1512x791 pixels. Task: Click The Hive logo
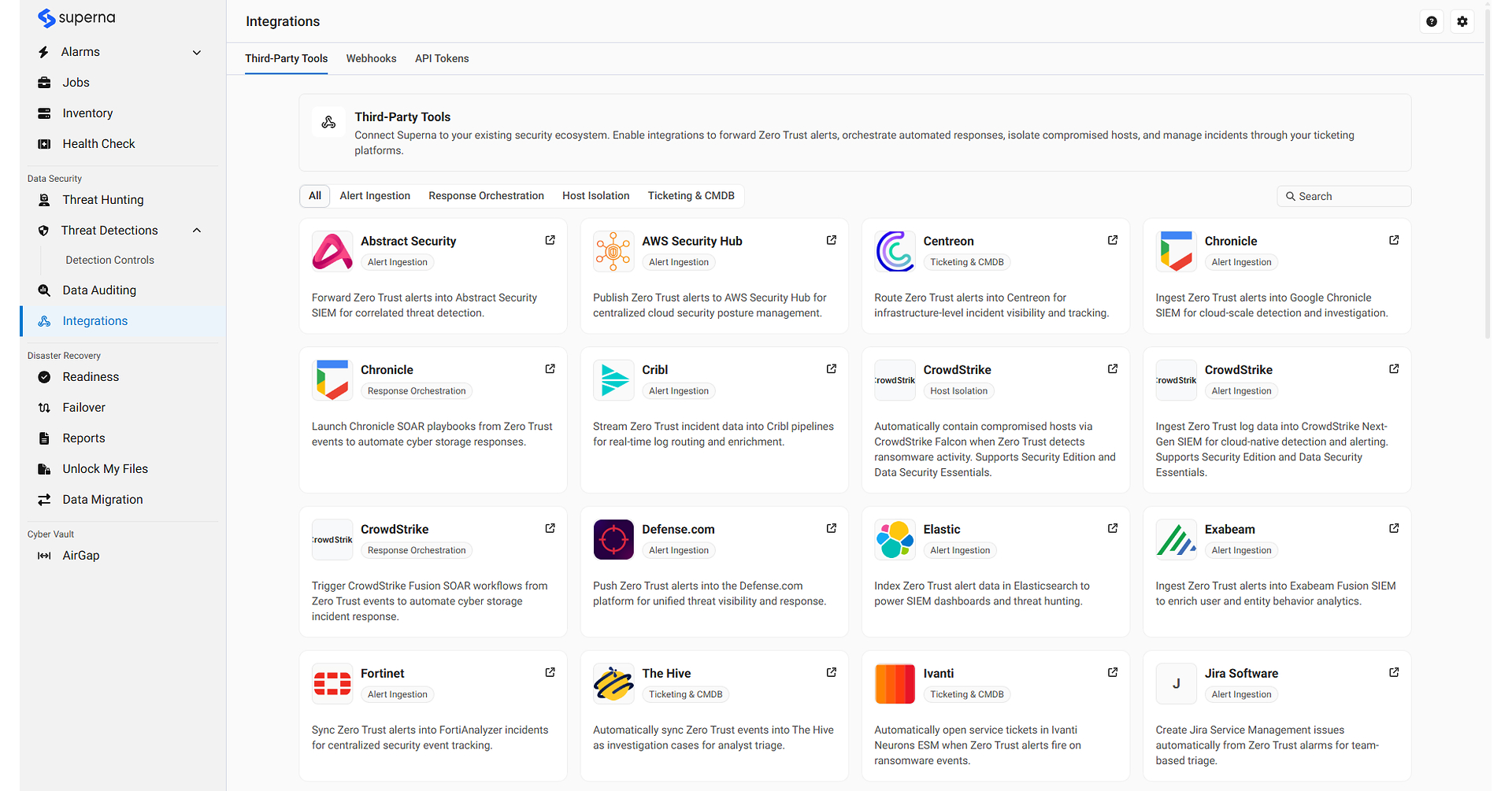click(613, 684)
